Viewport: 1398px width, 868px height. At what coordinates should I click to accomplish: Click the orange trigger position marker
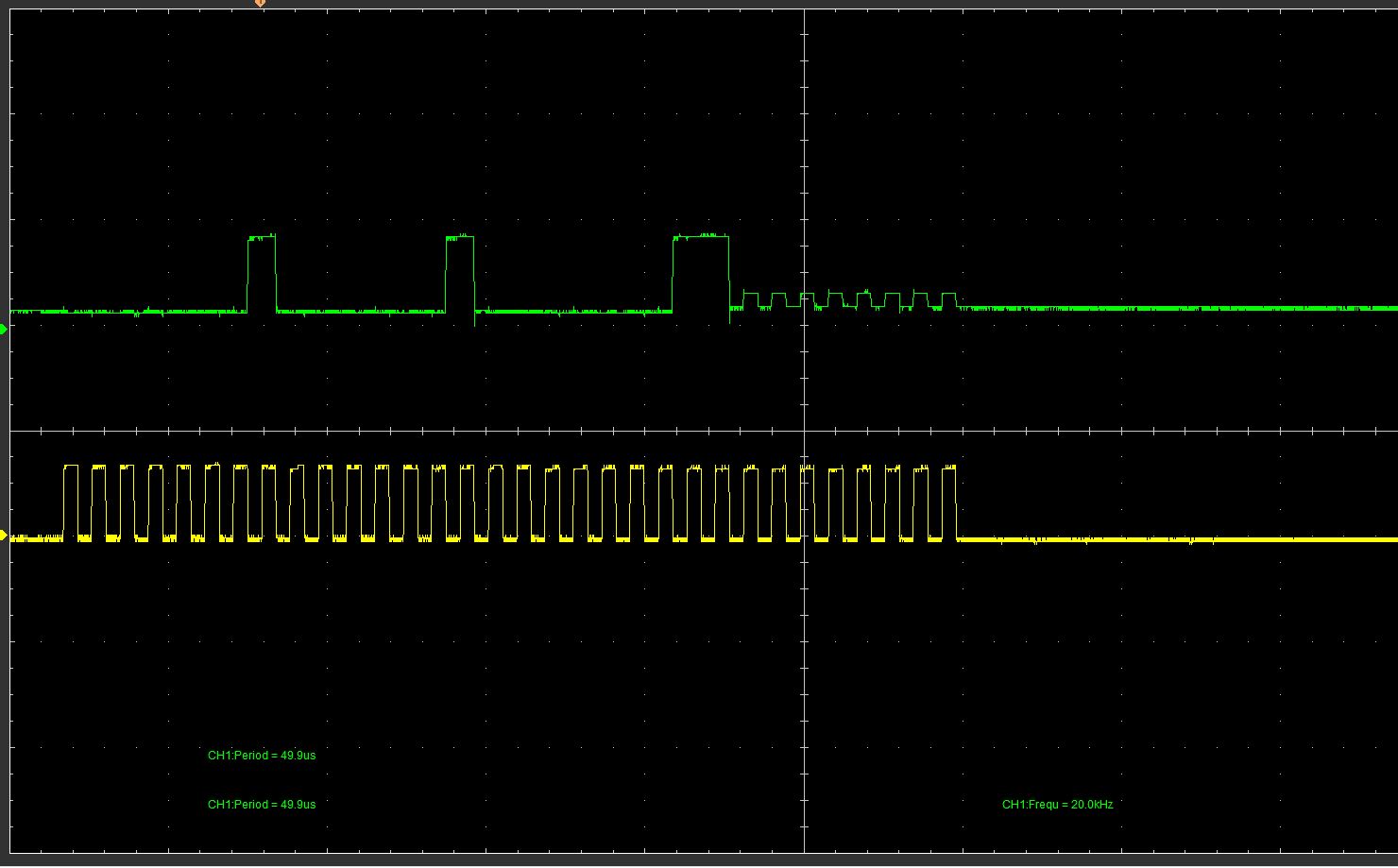click(x=261, y=4)
